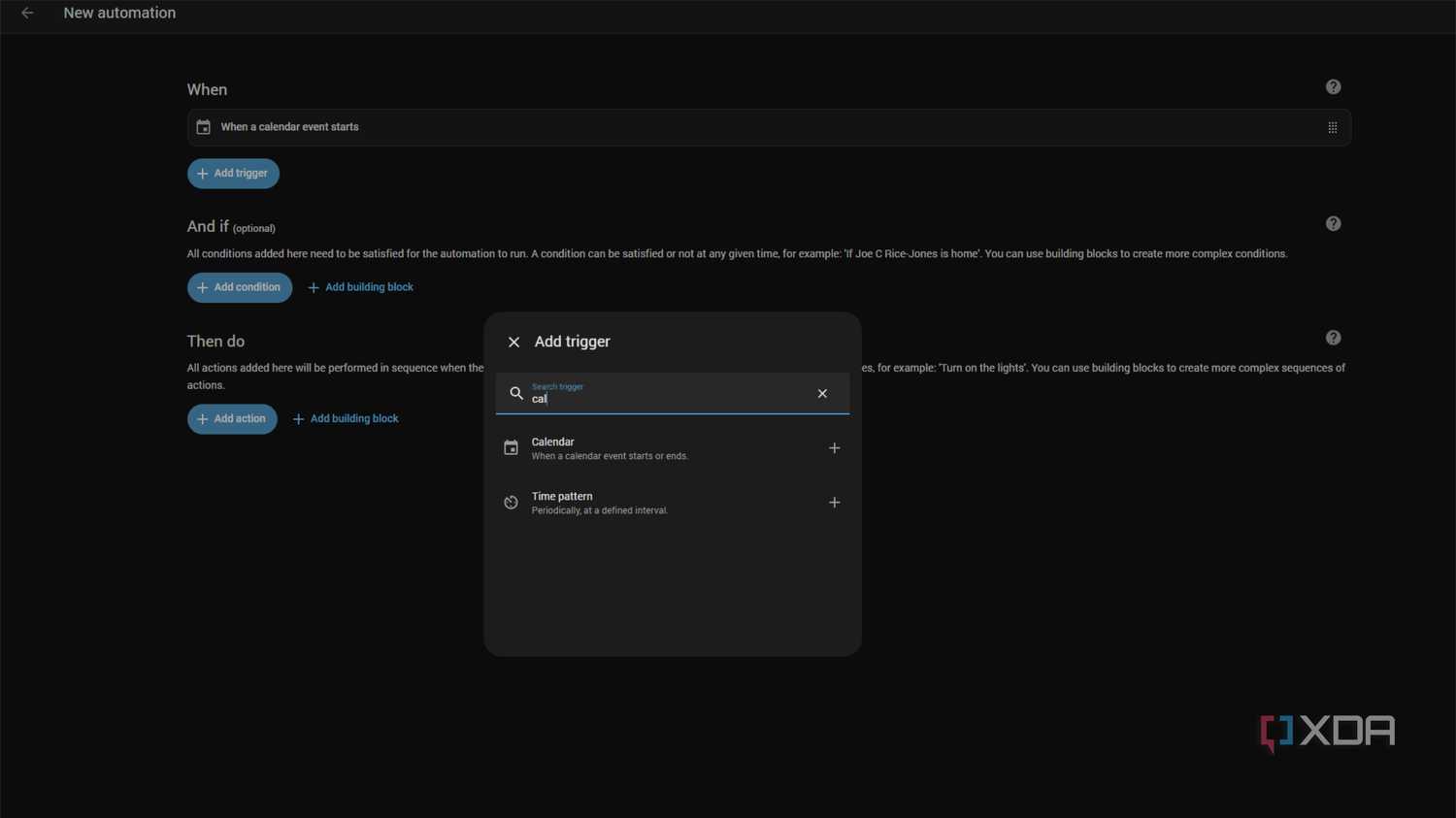Click the 'Add trigger' dialog title

click(572, 342)
